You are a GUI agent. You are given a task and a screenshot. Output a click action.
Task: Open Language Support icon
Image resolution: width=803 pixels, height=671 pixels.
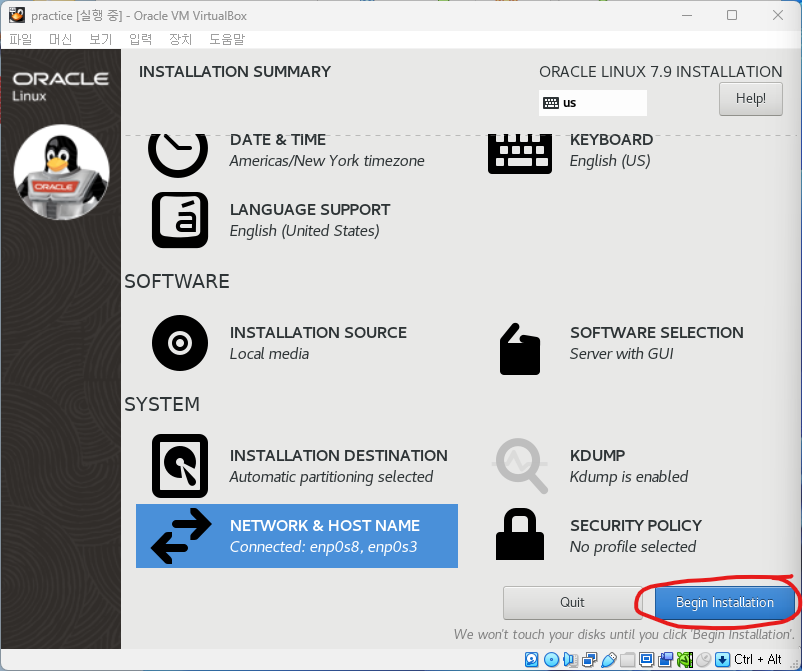click(180, 220)
